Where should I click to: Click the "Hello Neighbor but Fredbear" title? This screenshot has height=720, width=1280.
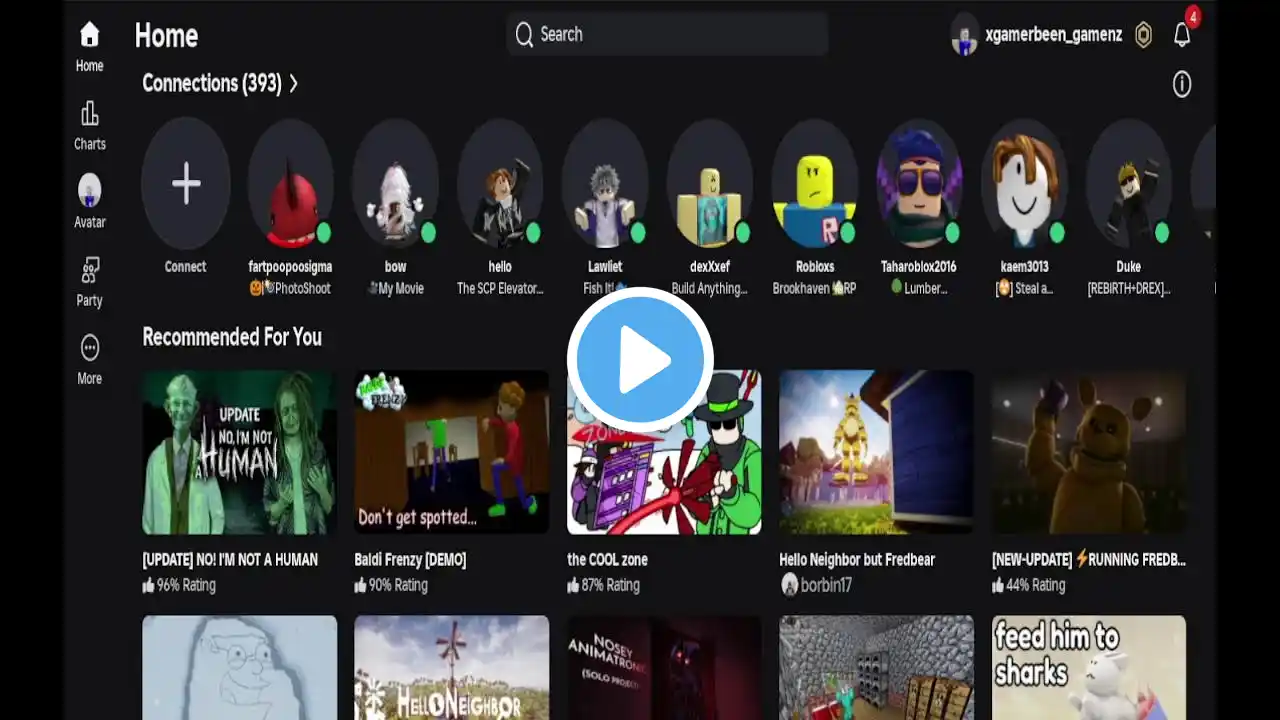coord(857,560)
